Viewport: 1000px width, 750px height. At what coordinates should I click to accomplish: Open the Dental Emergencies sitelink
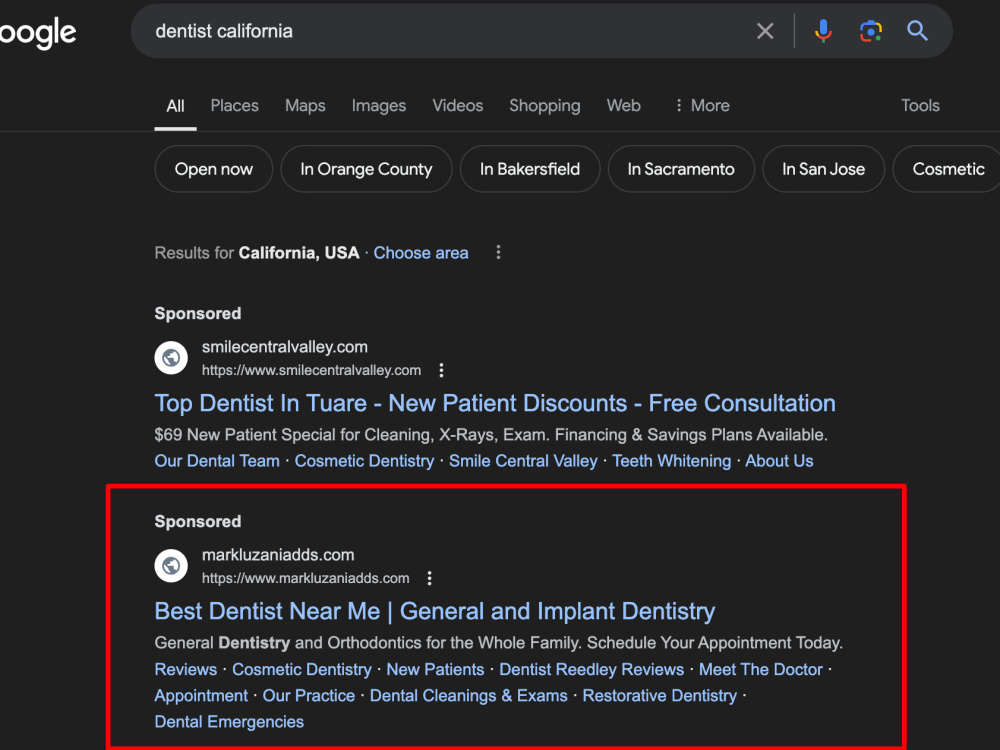point(229,722)
